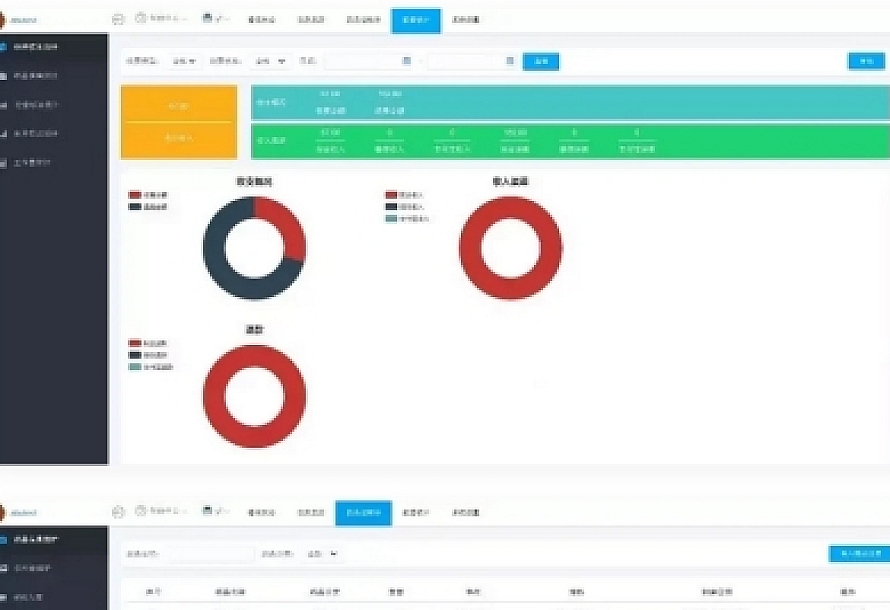Select the highlighted blue tab in the lower header

[363, 513]
